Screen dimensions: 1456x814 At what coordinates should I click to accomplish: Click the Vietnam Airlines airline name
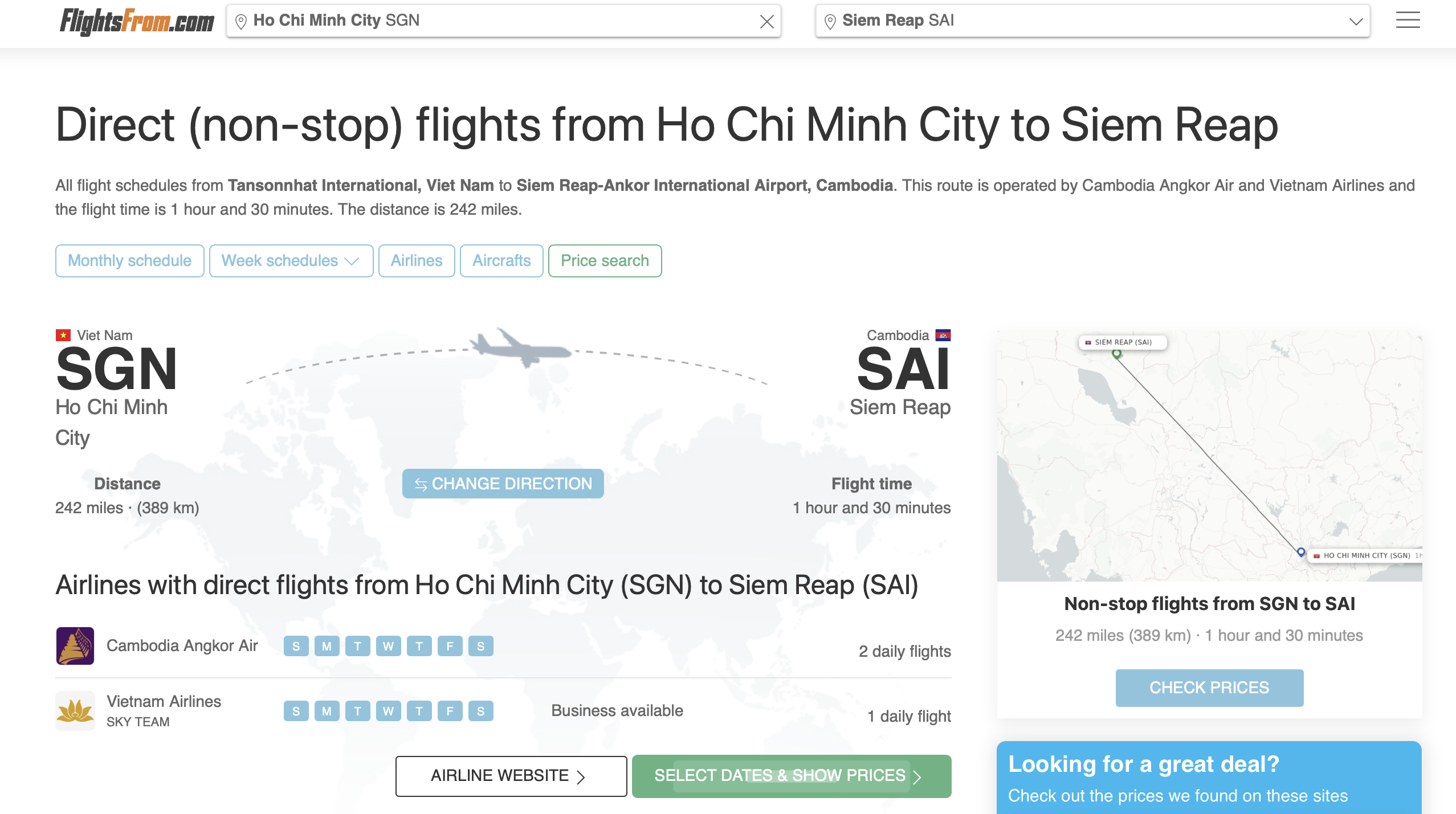[x=164, y=701]
